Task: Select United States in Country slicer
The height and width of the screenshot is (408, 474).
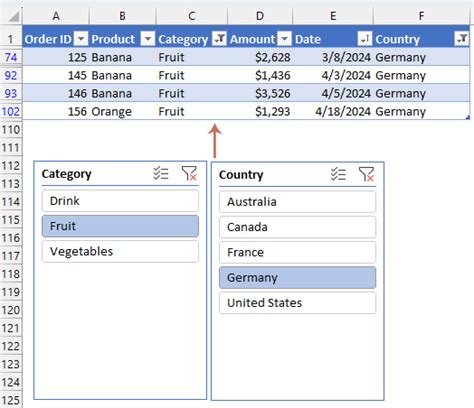Action: pyautogui.click(x=297, y=303)
